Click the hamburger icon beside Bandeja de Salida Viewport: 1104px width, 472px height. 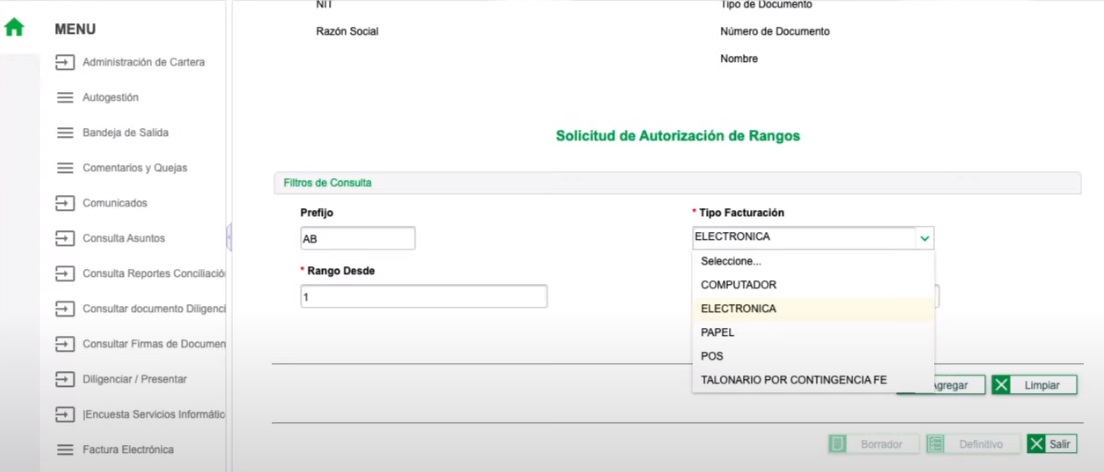(x=65, y=133)
